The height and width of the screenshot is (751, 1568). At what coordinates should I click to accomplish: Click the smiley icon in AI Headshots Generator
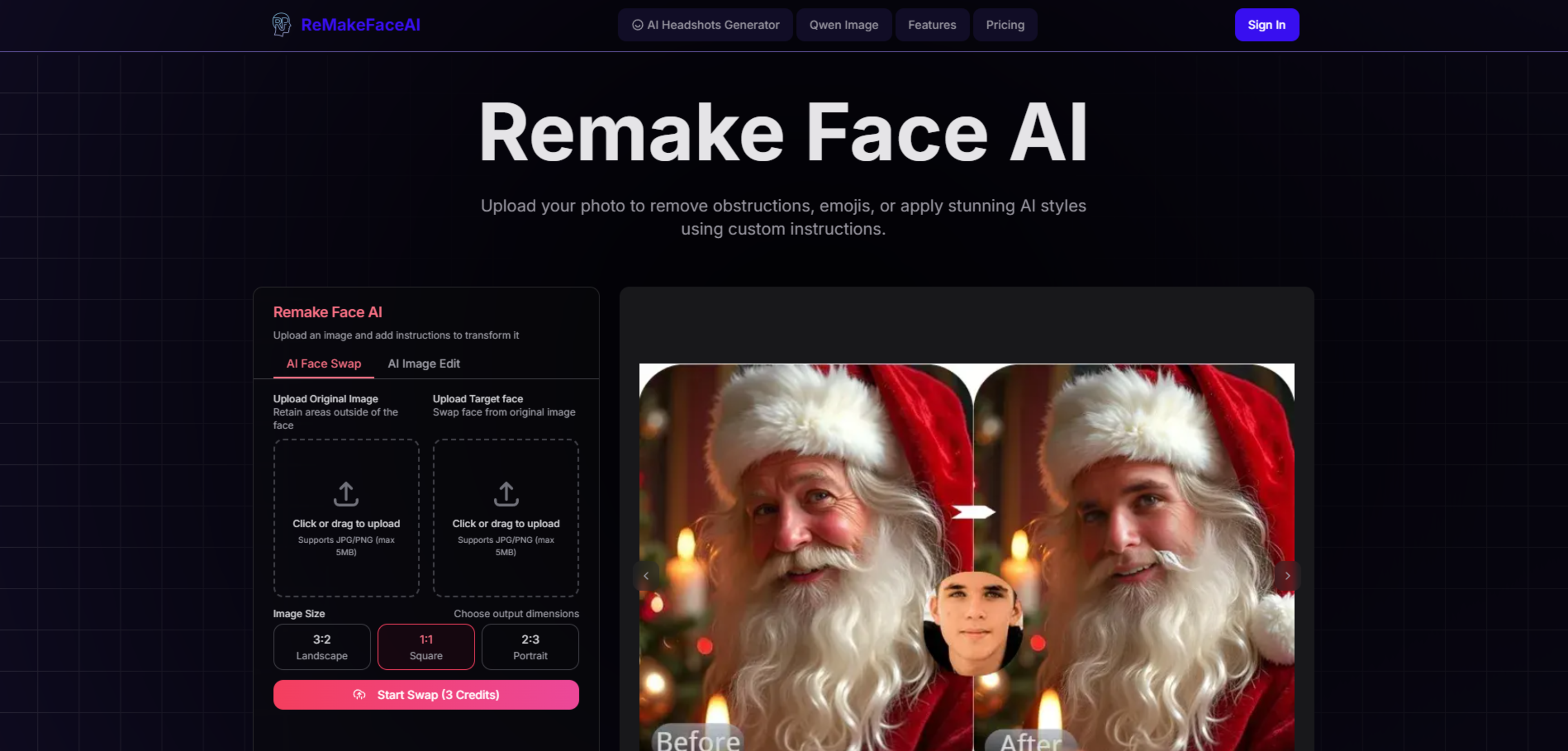point(637,25)
